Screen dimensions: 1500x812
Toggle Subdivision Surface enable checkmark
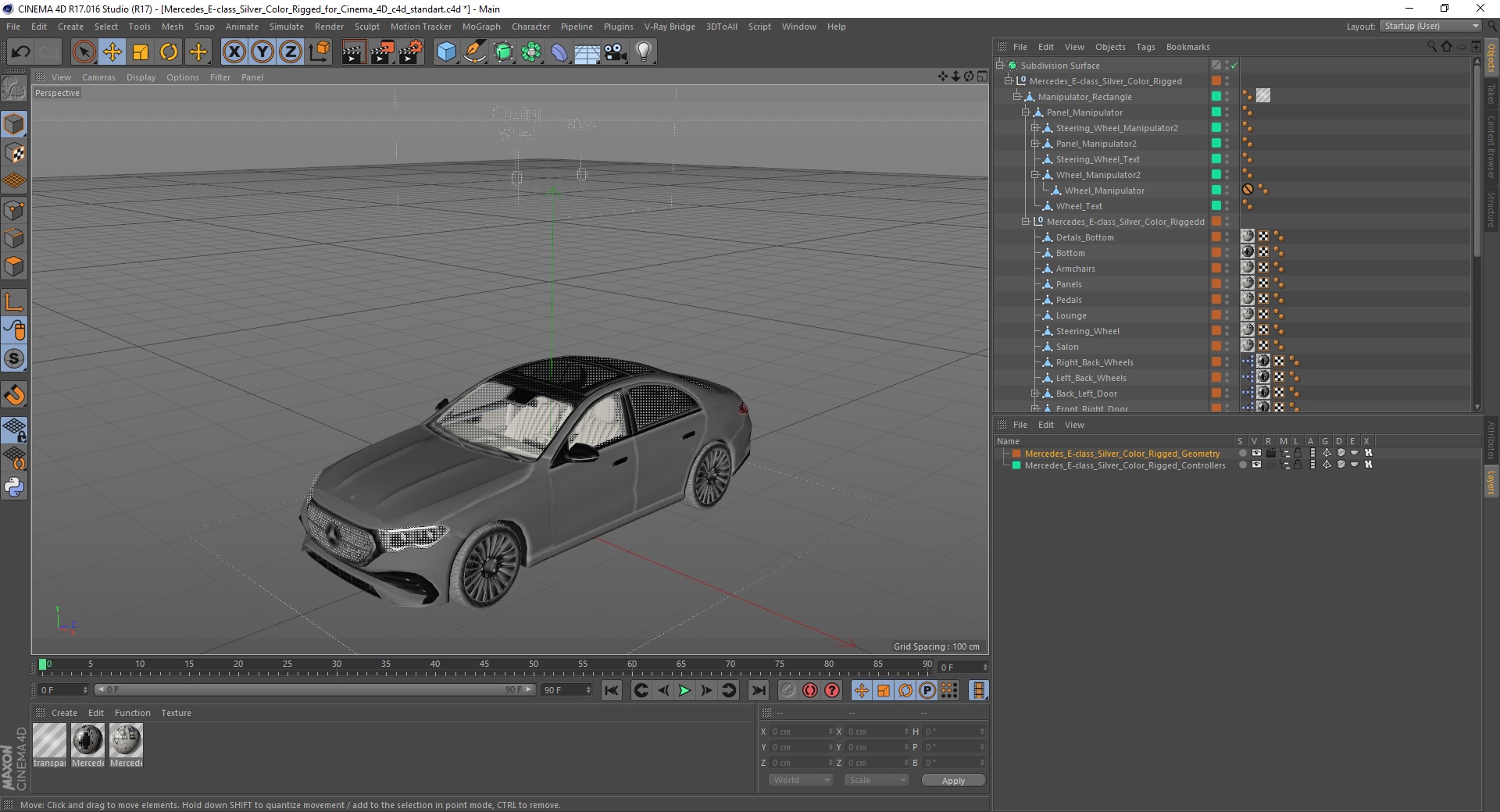point(1234,66)
